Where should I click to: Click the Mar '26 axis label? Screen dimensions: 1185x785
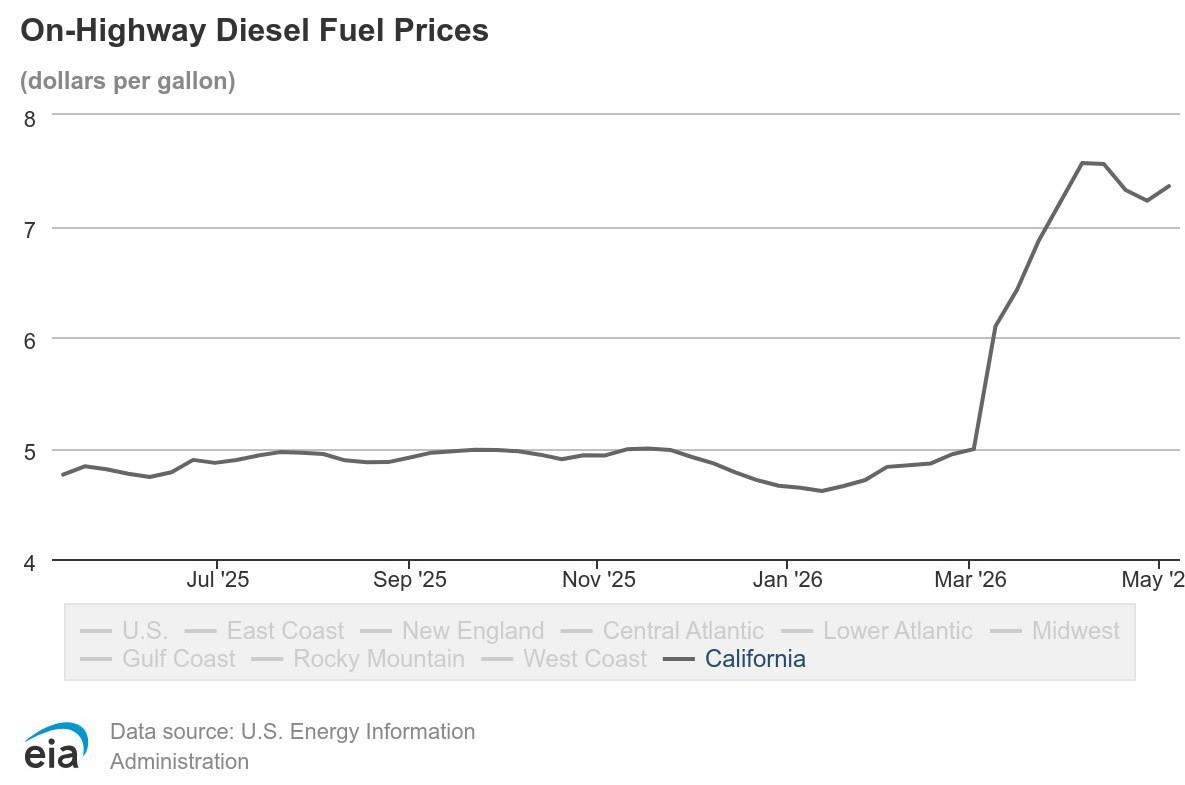pos(970,579)
